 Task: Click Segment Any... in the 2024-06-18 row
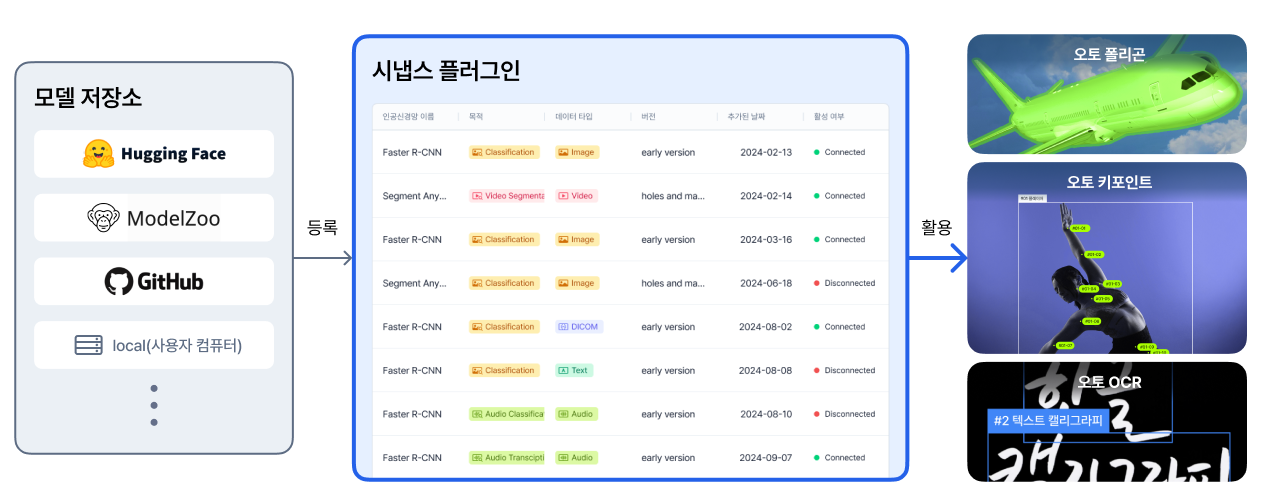(x=414, y=284)
